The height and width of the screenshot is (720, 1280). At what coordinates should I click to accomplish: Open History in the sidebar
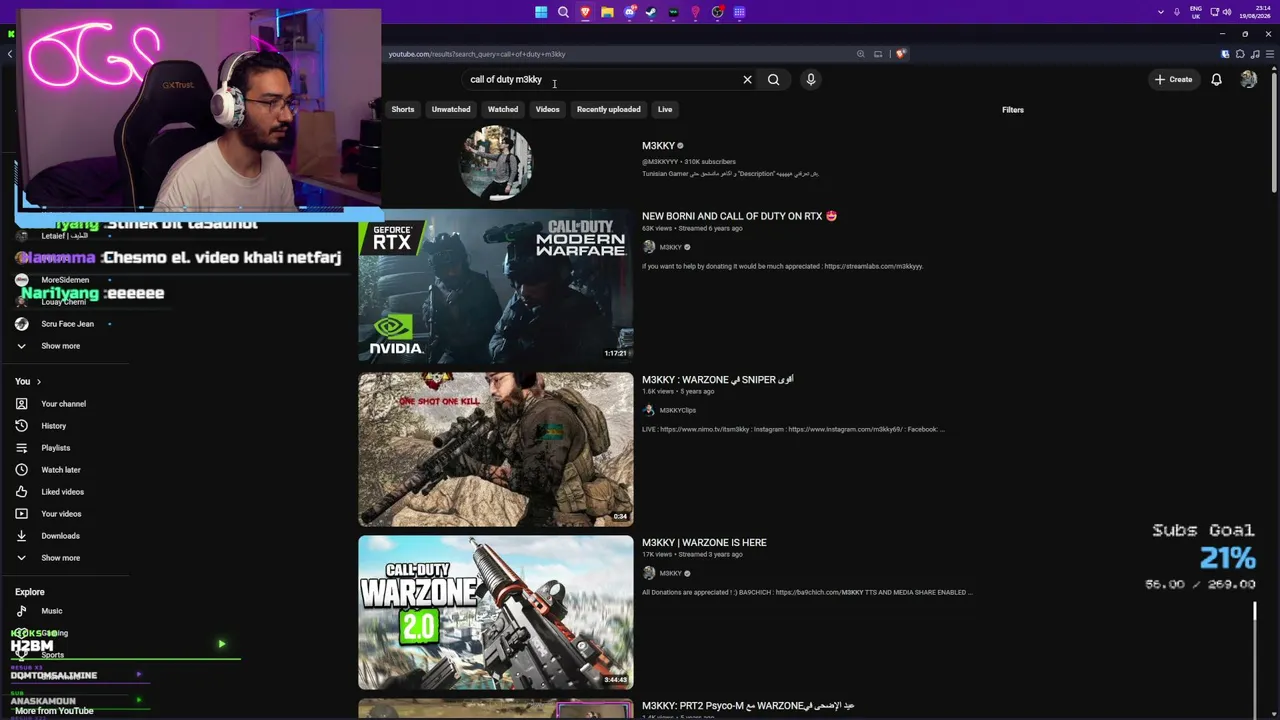point(54,426)
